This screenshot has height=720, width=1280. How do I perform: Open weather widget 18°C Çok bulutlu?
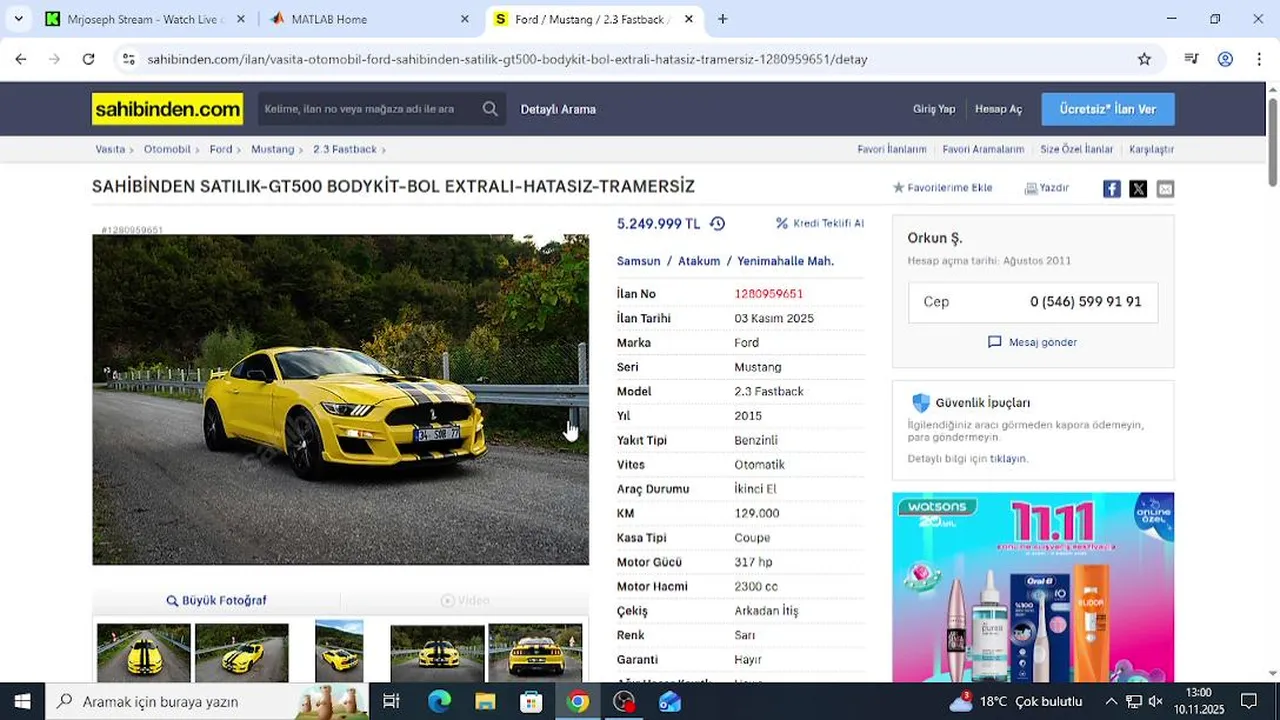pos(1015,701)
